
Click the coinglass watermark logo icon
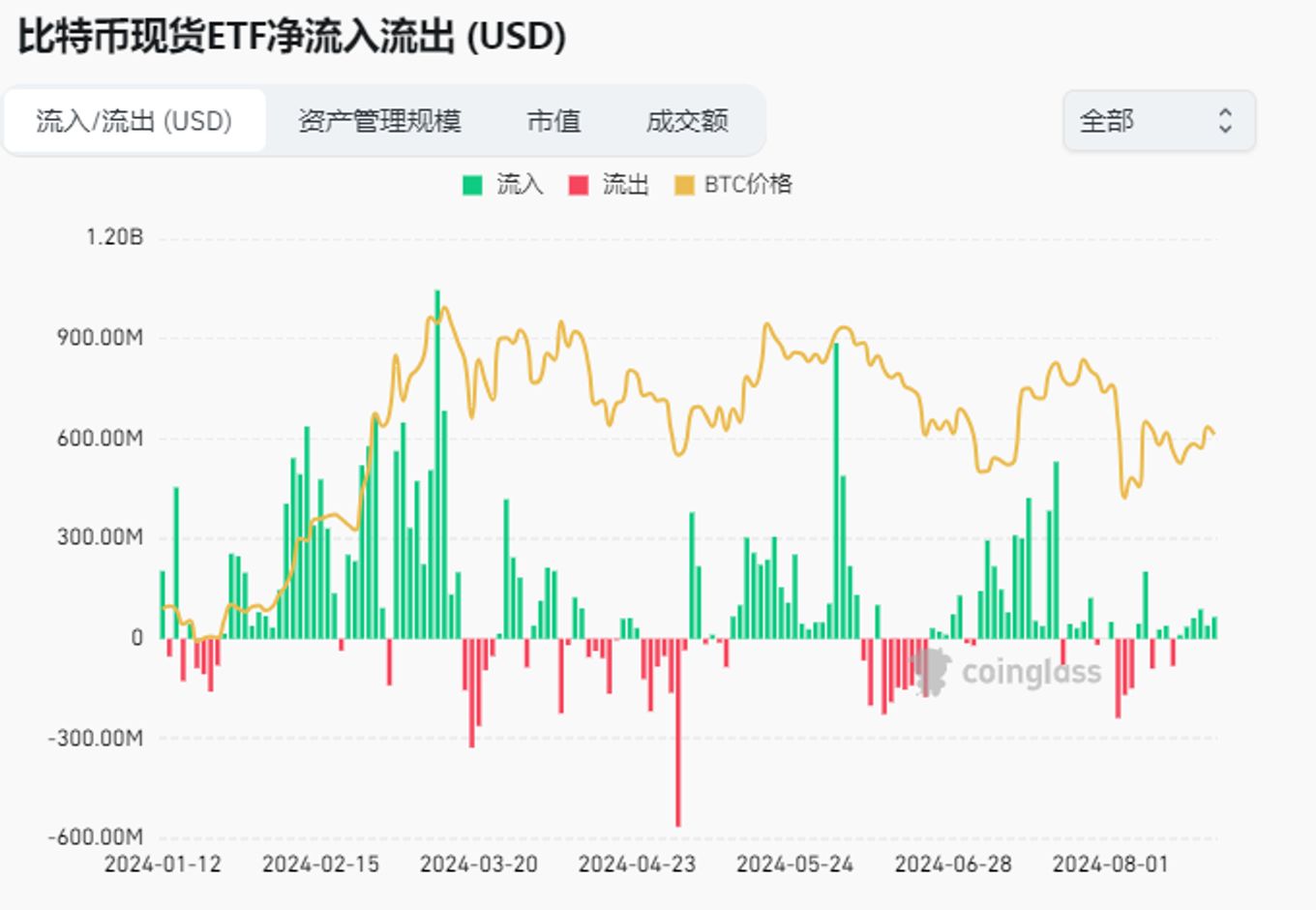point(931,672)
